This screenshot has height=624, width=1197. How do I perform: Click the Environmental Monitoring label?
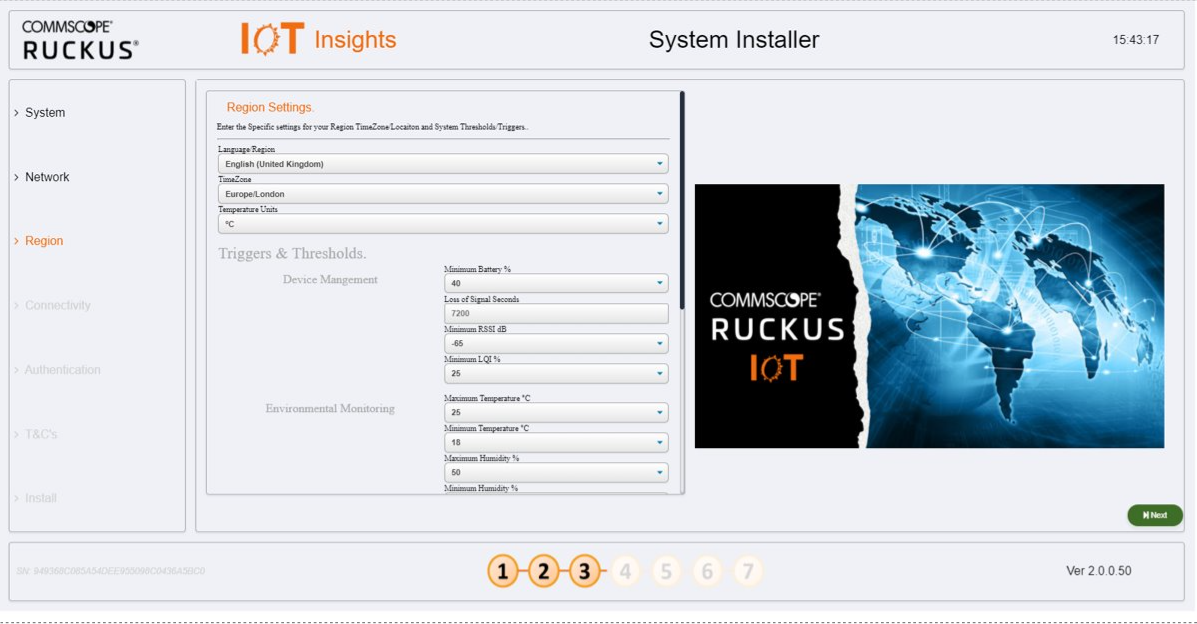[330, 409]
